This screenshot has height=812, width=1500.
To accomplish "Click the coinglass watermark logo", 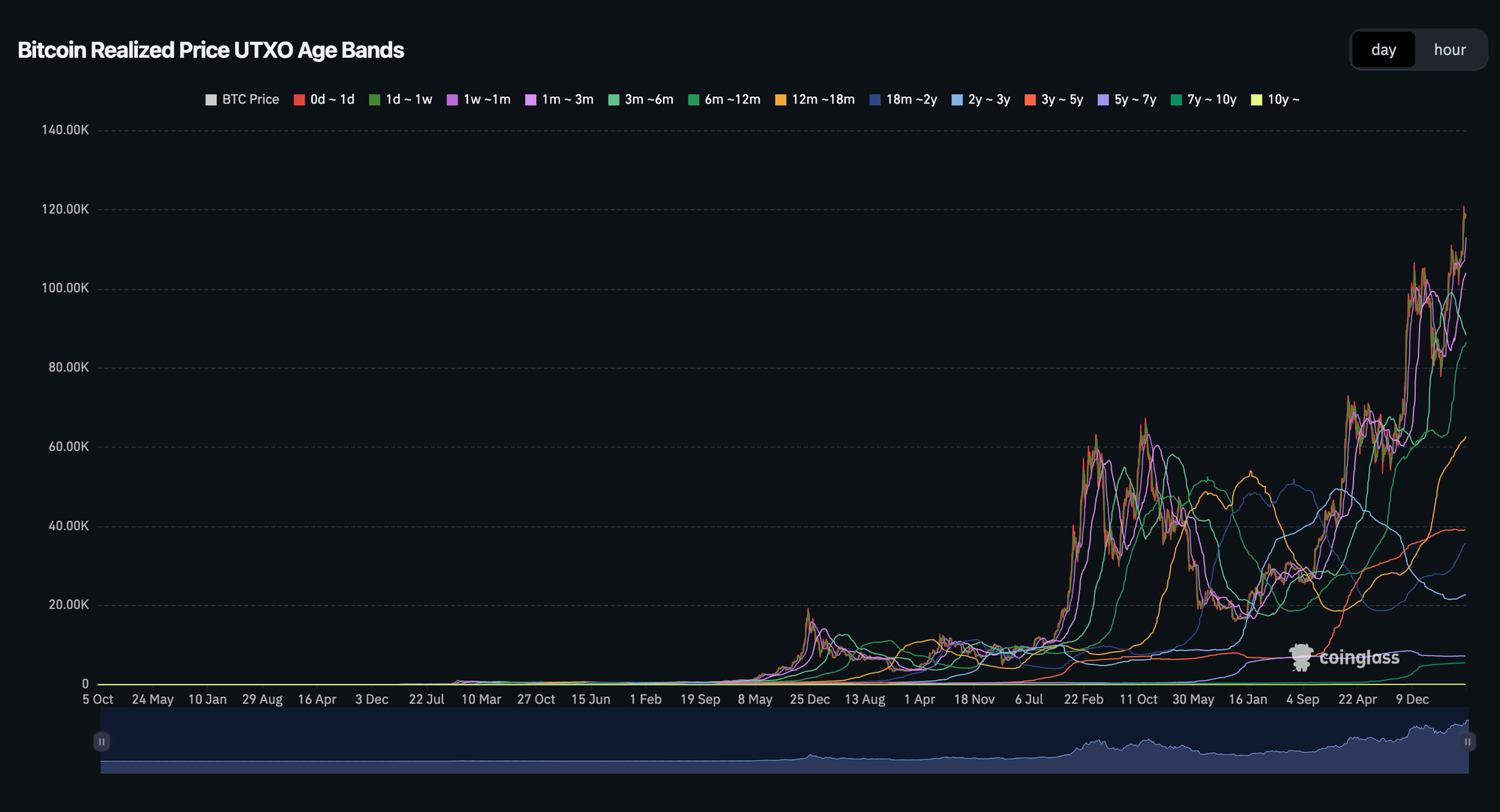I will pyautogui.click(x=1344, y=658).
